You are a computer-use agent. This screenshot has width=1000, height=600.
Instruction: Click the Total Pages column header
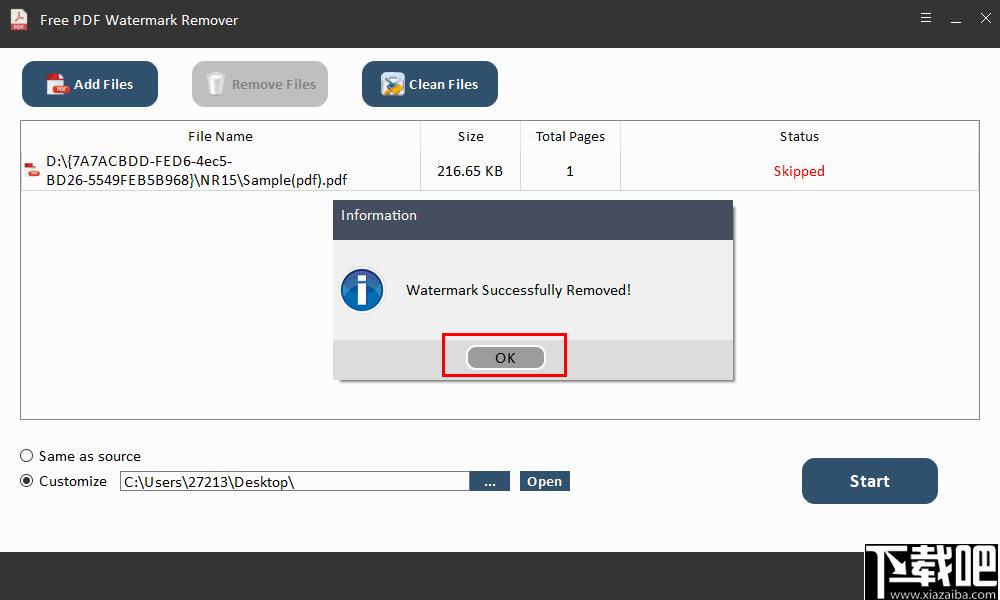click(x=570, y=136)
